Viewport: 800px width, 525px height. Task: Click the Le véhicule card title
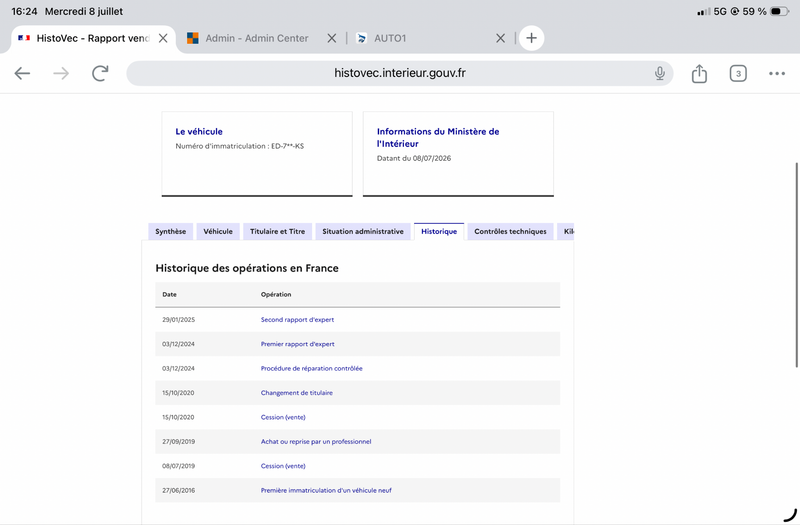click(x=199, y=132)
